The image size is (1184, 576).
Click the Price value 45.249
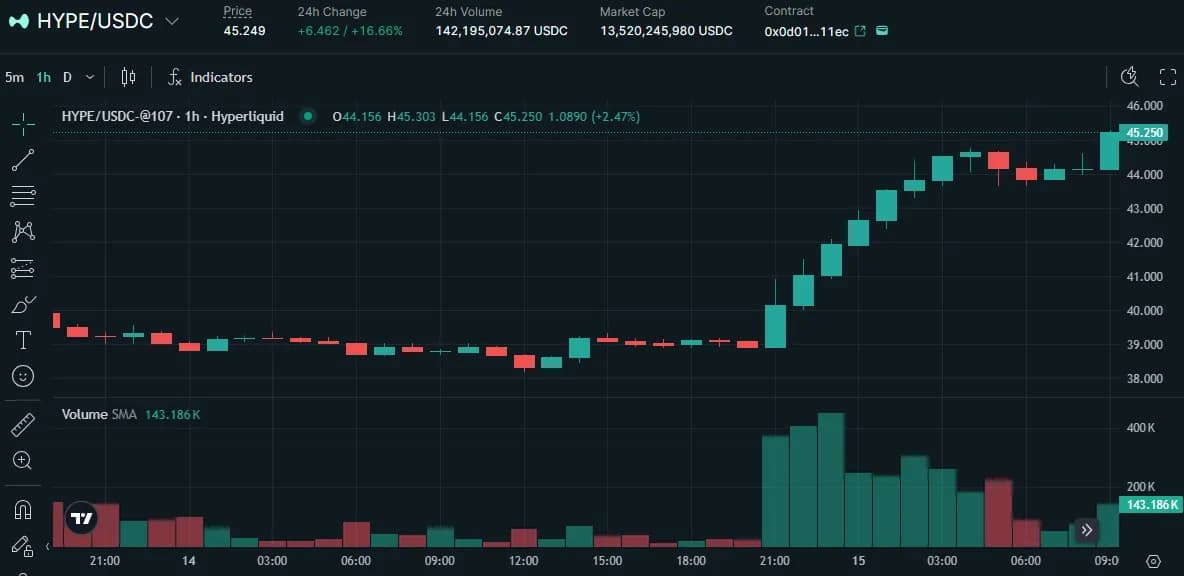[244, 31]
